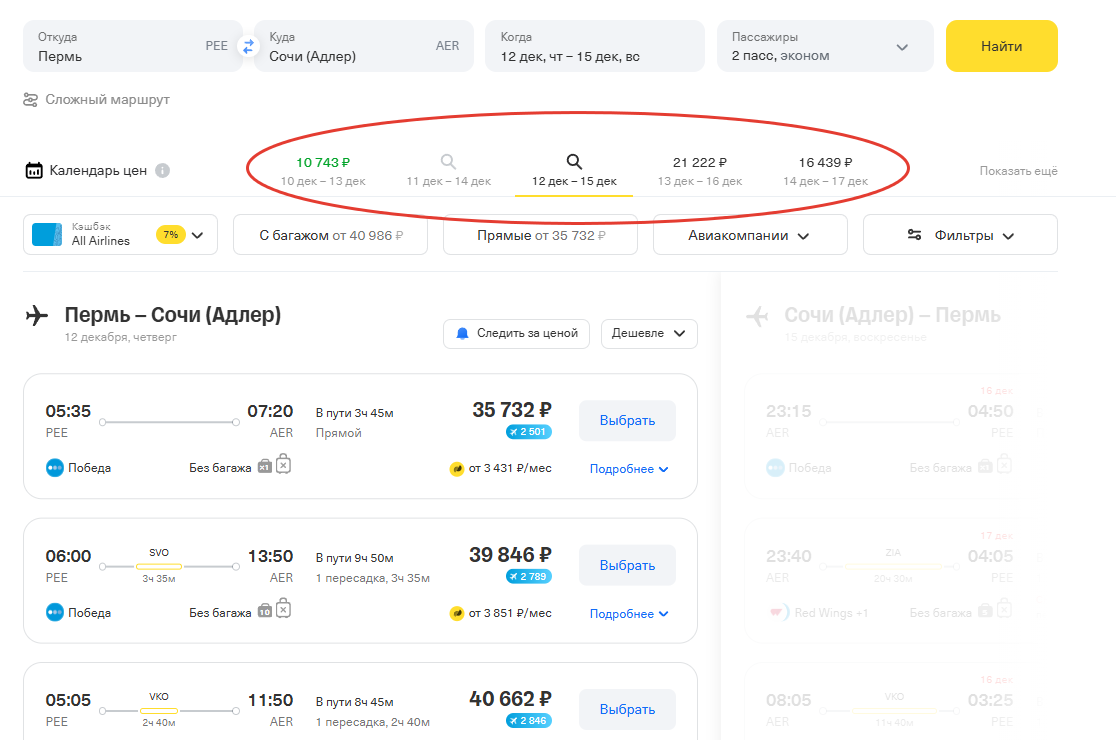Open the Кэшбэк All Airlines dropdown
1116x740 pixels.
[120, 235]
